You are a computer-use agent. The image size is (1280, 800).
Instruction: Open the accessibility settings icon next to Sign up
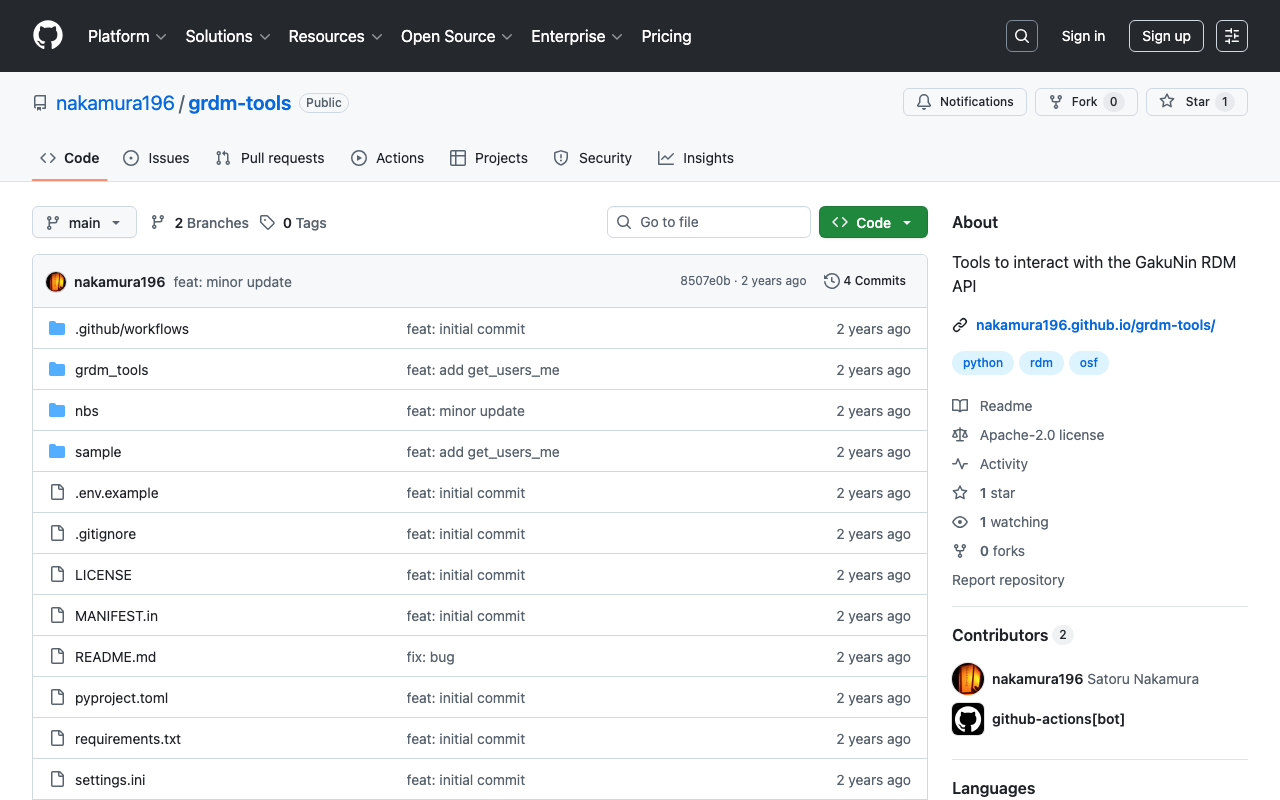coord(1231,36)
